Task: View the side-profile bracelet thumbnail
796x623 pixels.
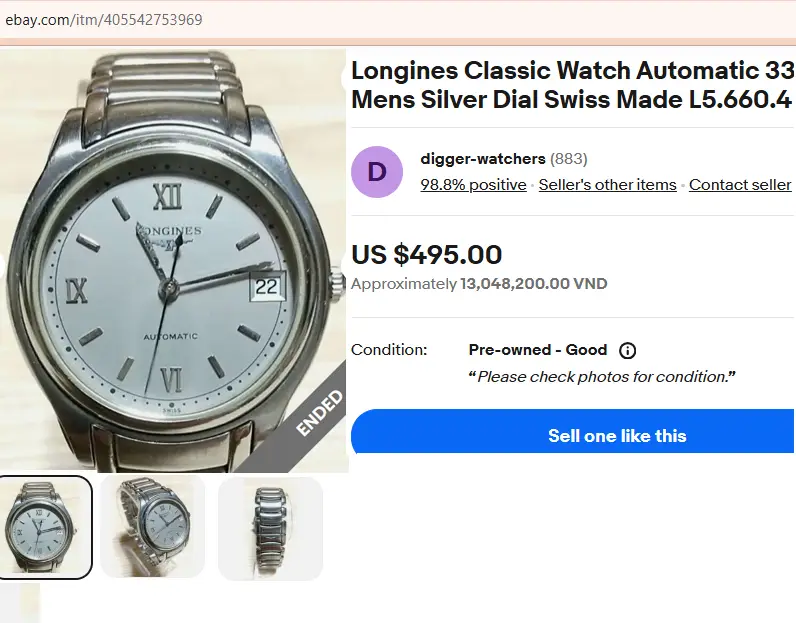Action: point(270,527)
